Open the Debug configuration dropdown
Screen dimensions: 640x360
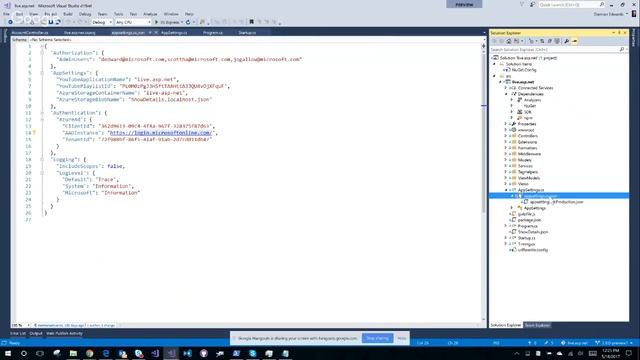(x=102, y=22)
